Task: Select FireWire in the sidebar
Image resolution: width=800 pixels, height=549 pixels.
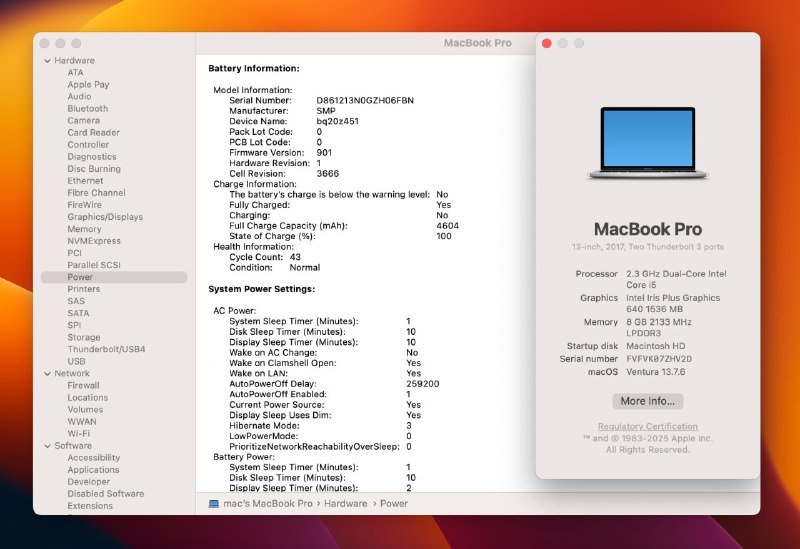Action: 85,205
